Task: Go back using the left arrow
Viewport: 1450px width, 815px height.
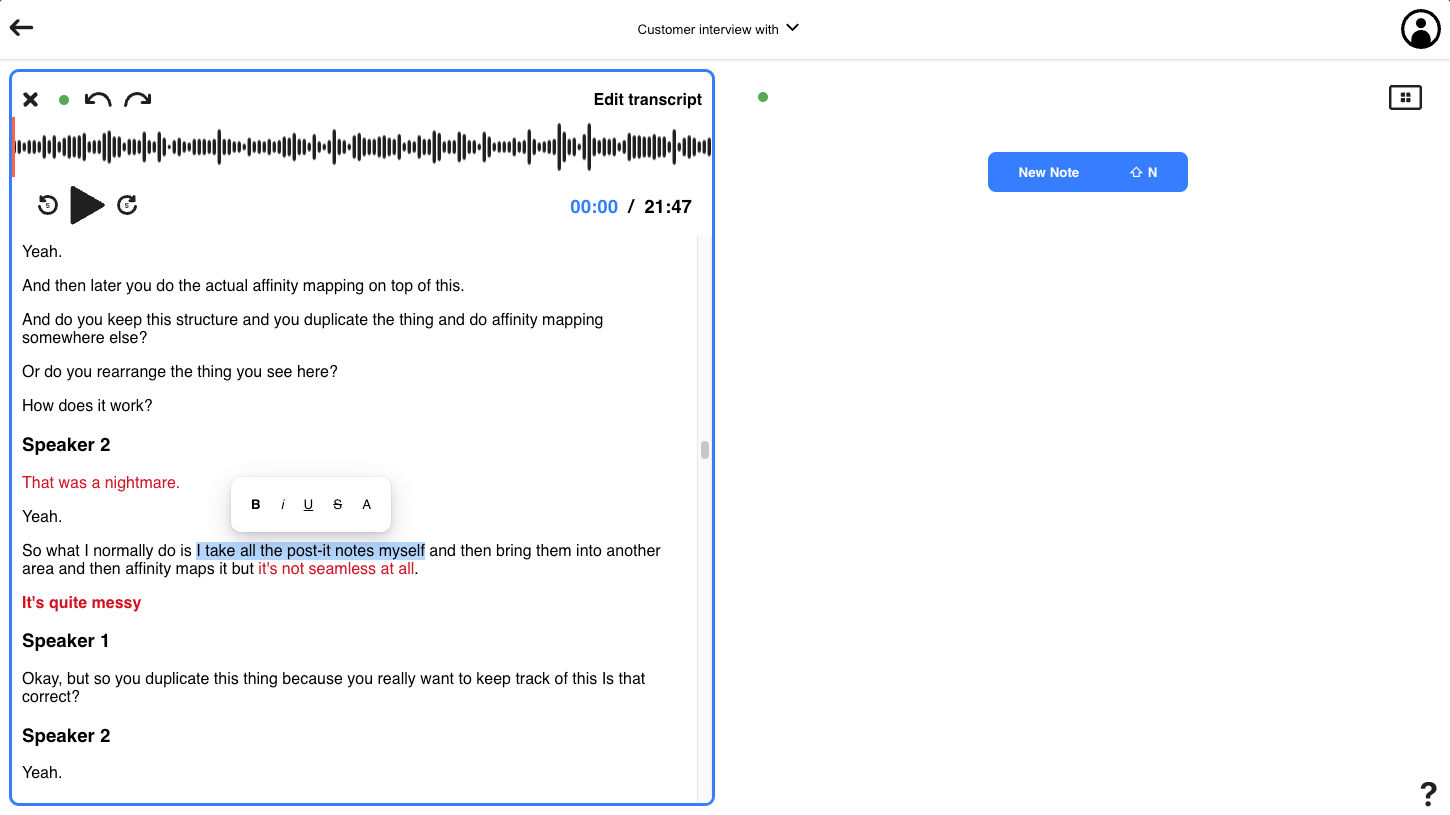Action: coord(21,28)
